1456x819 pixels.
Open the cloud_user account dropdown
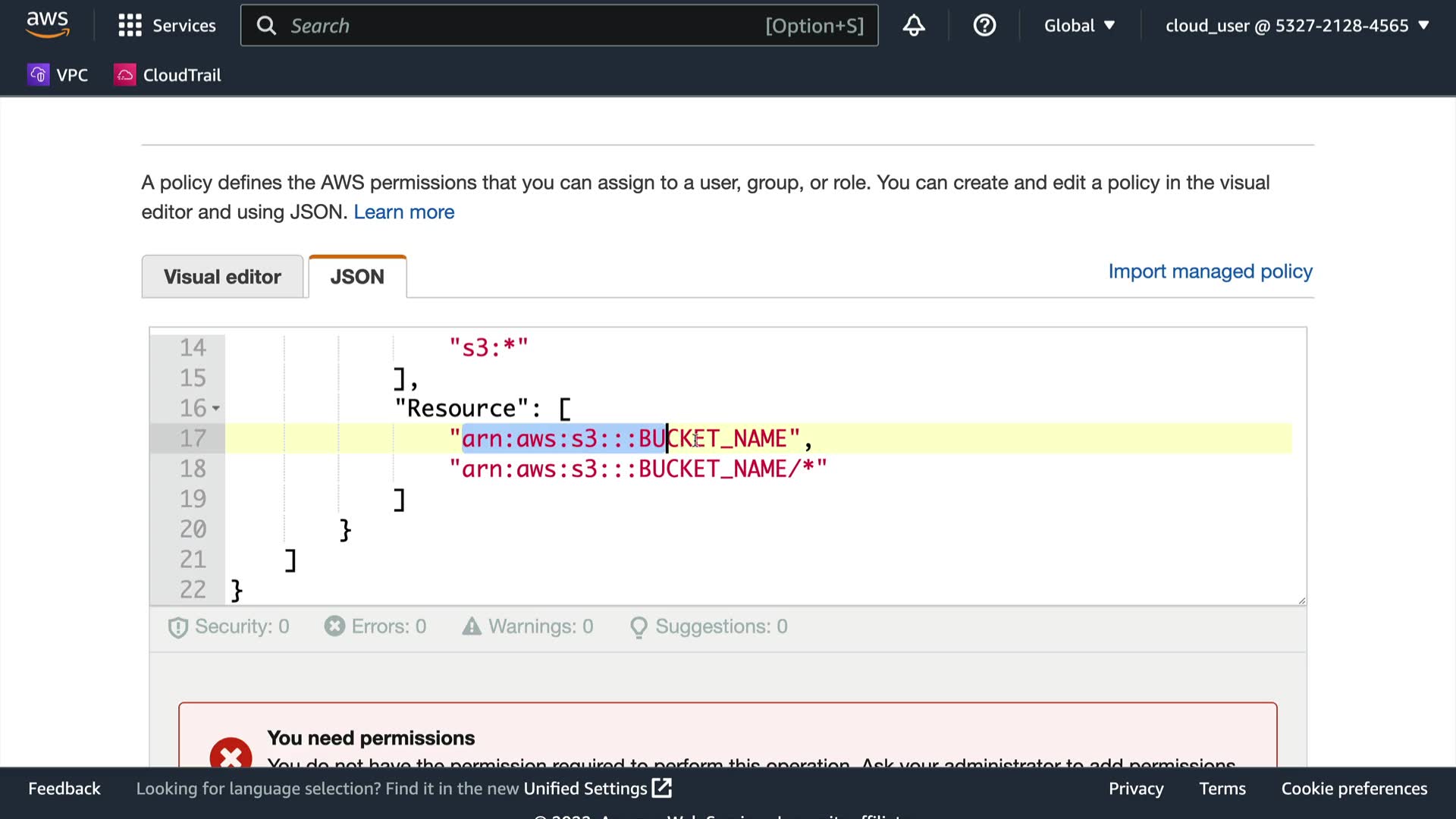1297,26
